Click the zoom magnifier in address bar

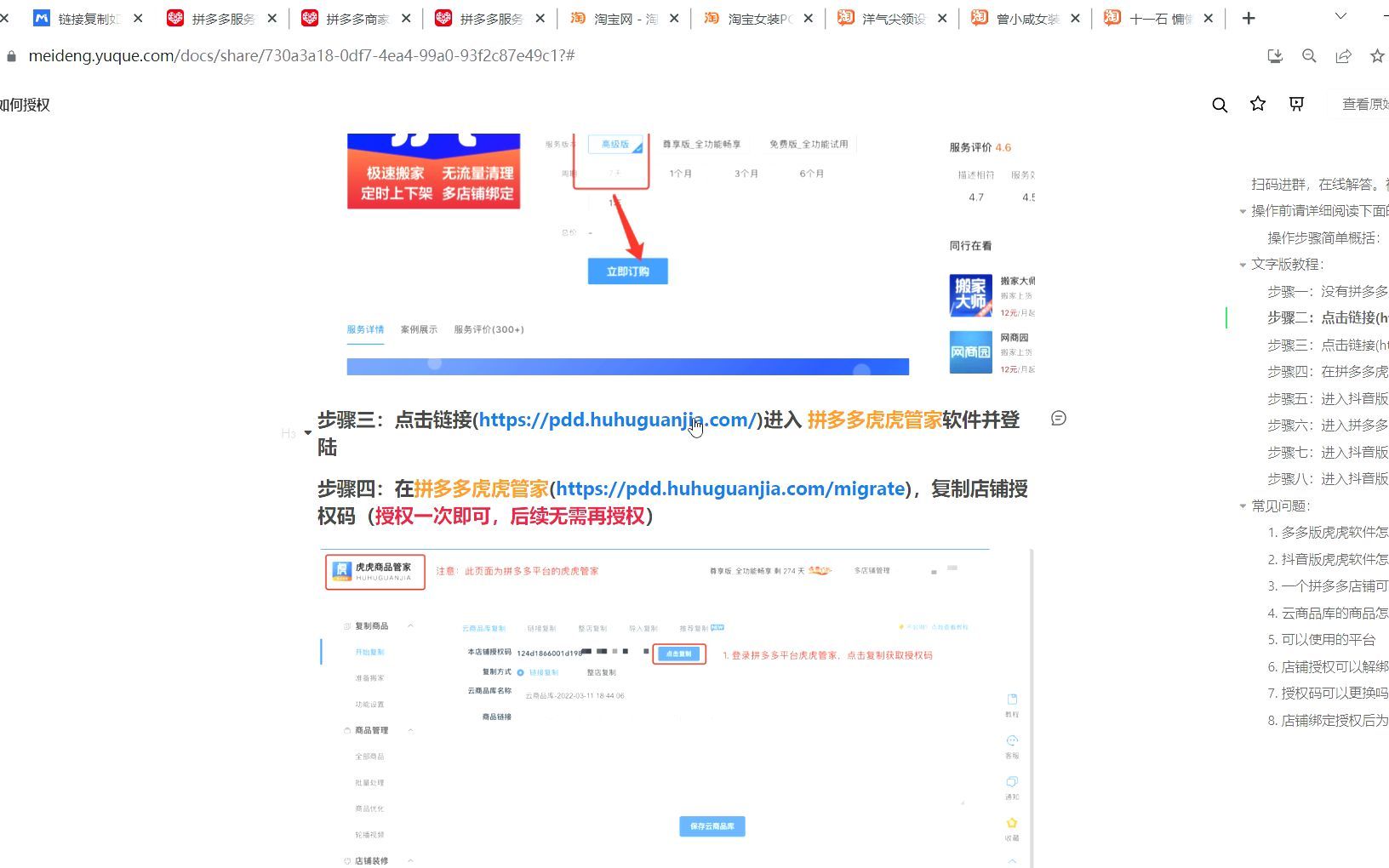1309,56
